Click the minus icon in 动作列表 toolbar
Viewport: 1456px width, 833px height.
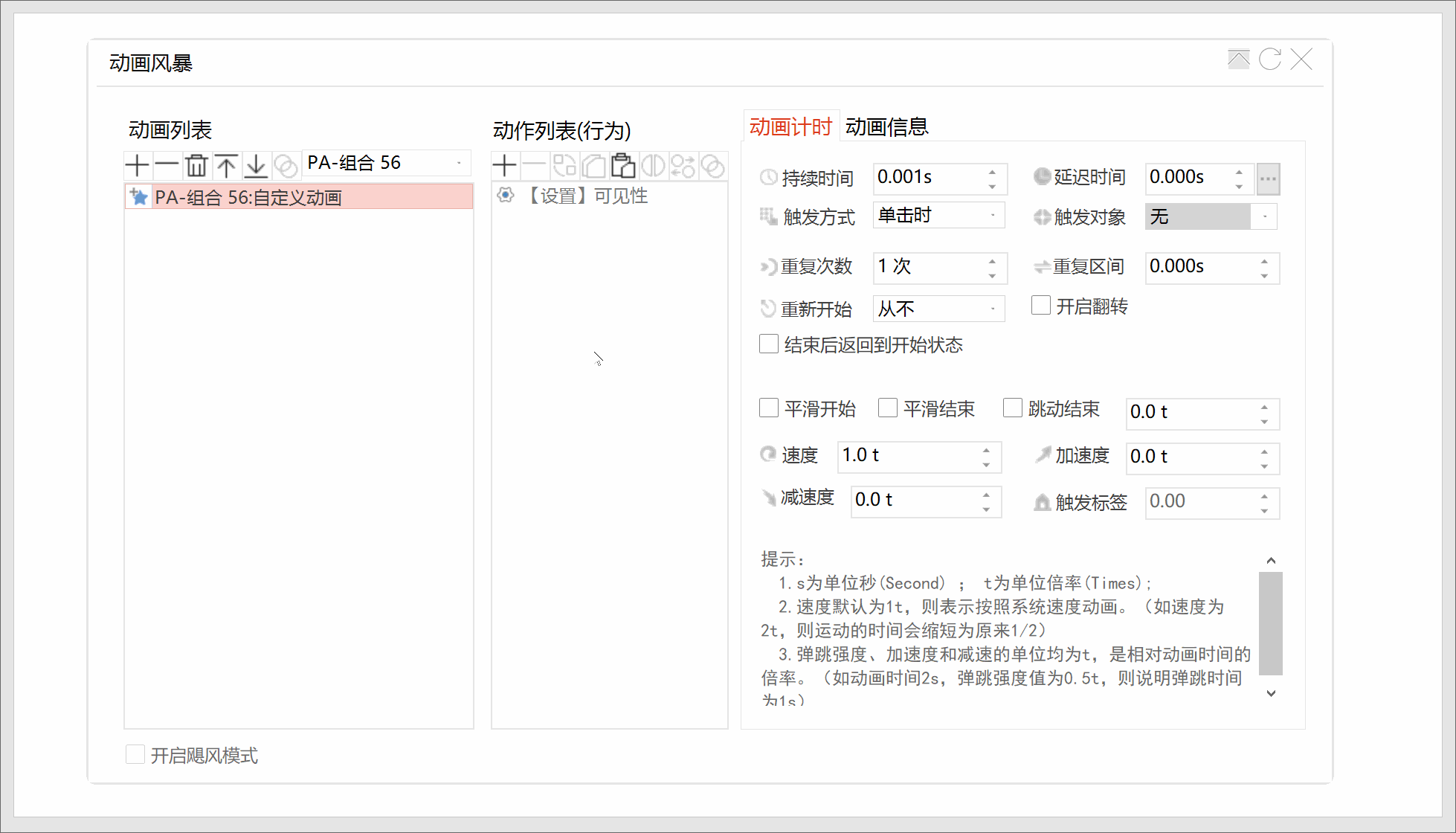[x=535, y=165]
